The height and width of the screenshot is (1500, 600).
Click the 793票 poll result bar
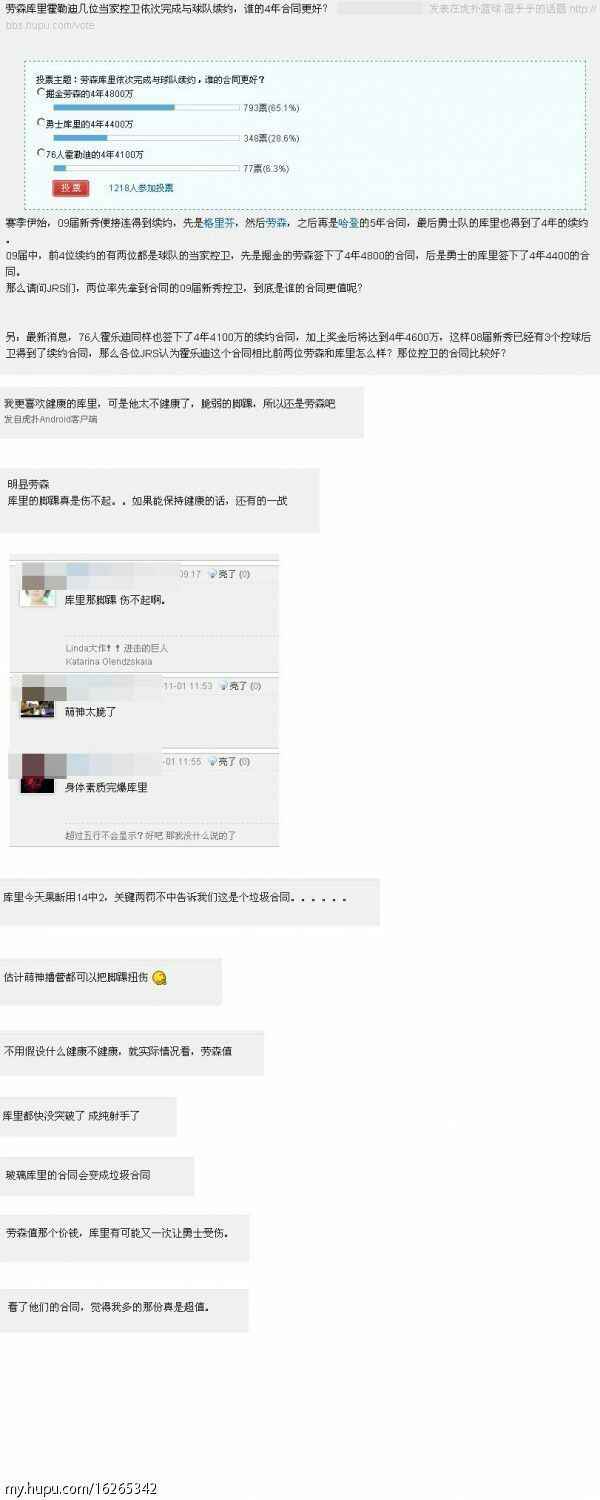(x=146, y=107)
